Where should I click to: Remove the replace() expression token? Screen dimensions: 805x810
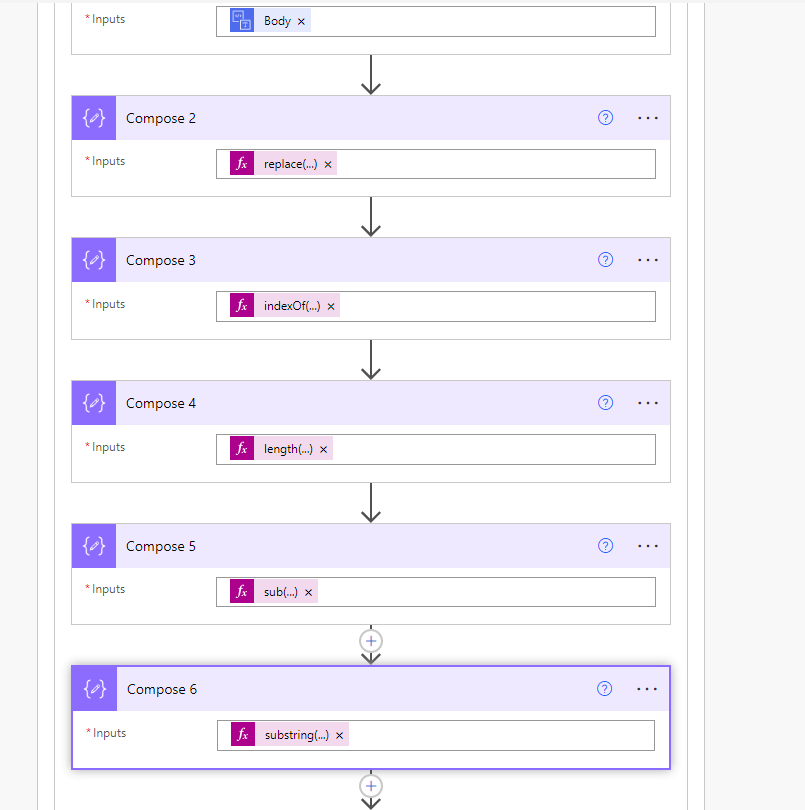point(327,163)
